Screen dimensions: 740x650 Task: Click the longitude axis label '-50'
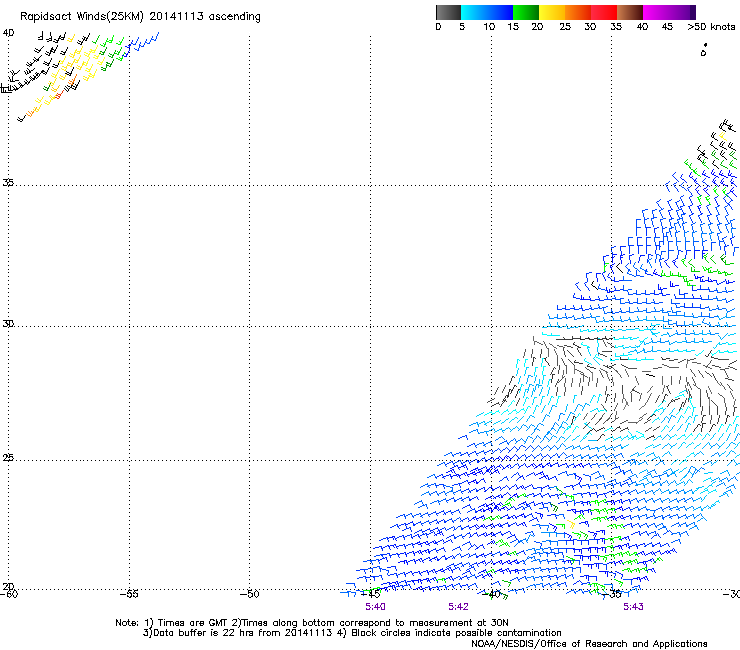click(x=249, y=594)
